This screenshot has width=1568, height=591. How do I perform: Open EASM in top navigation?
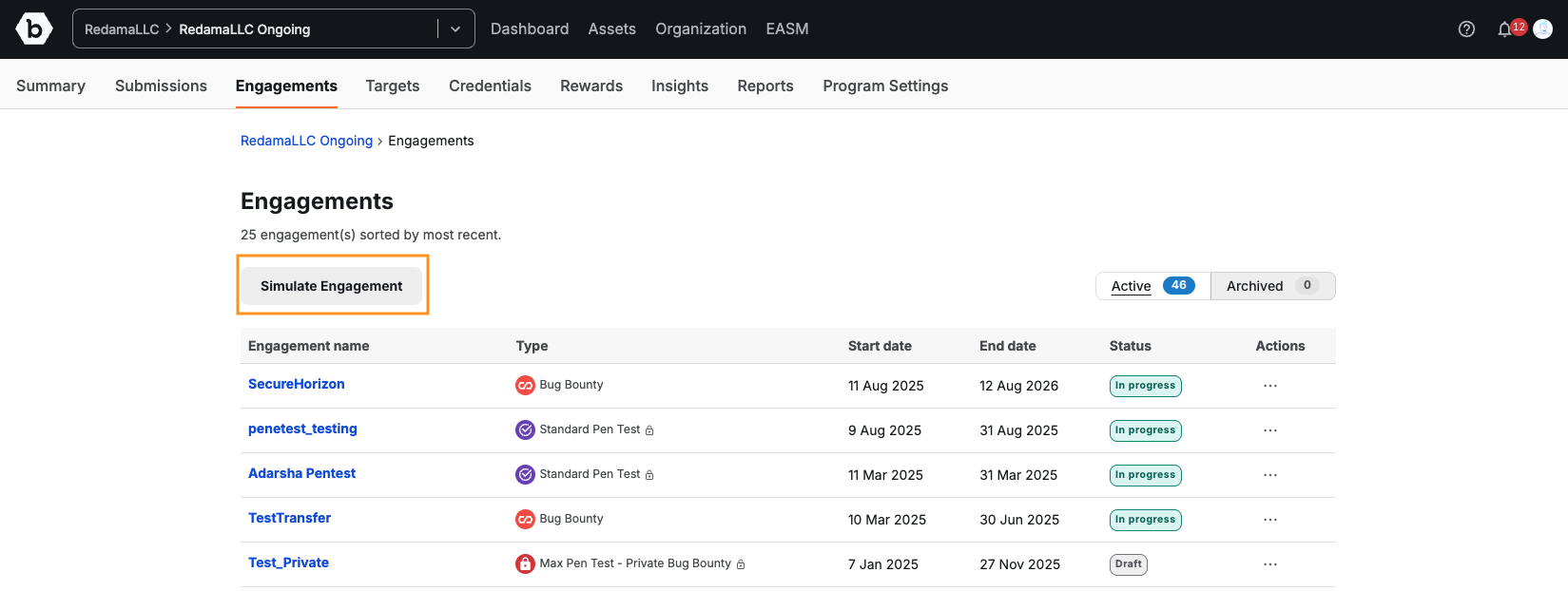point(787,29)
